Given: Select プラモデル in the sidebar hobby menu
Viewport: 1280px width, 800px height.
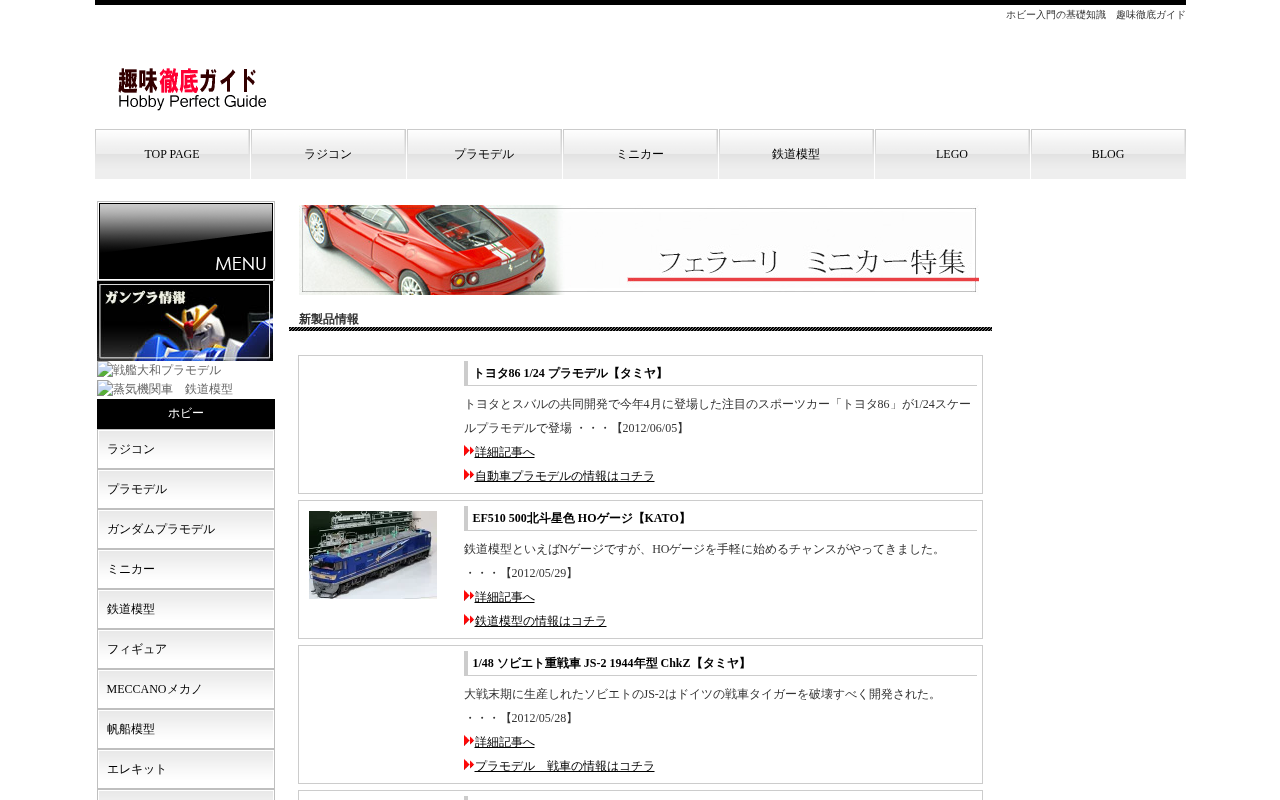Looking at the screenshot, I should (x=186, y=489).
